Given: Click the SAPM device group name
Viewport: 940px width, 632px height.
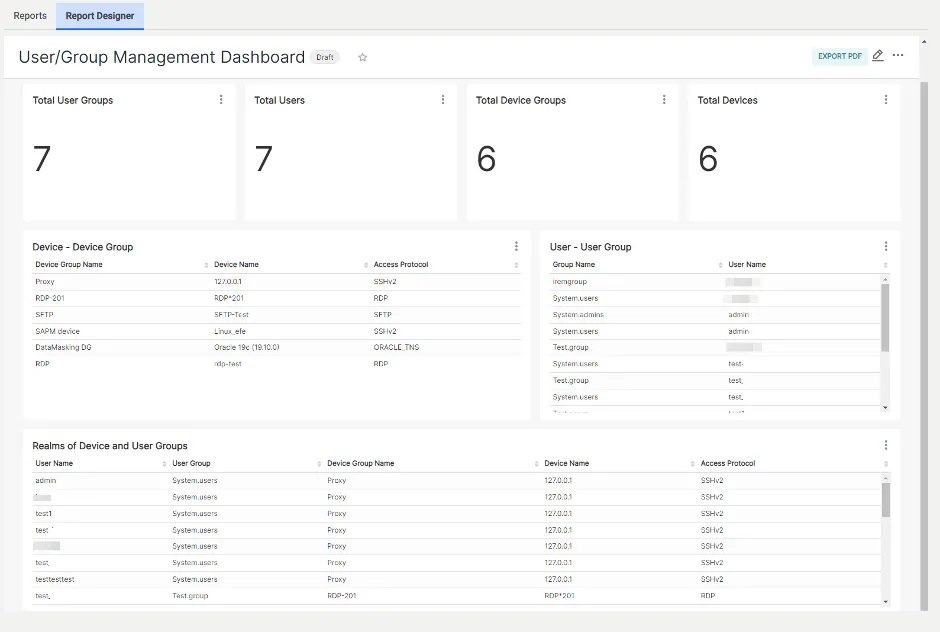Looking at the screenshot, I should tap(58, 331).
